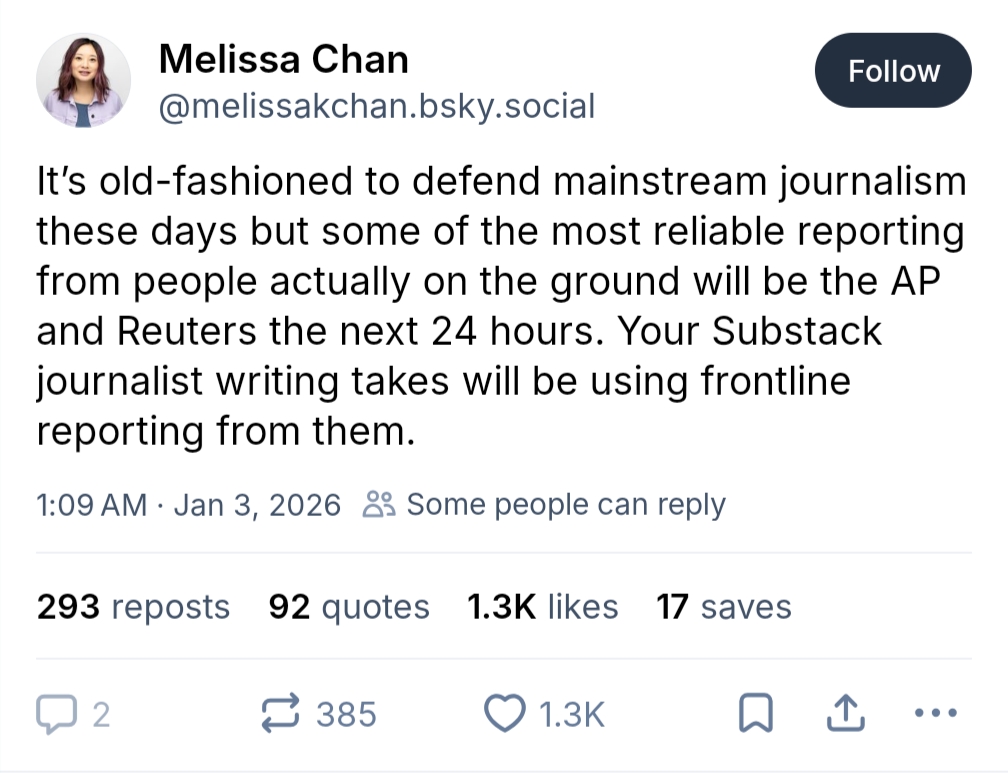1008x773 pixels.
Task: View the 293 reposts list
Action: point(133,607)
